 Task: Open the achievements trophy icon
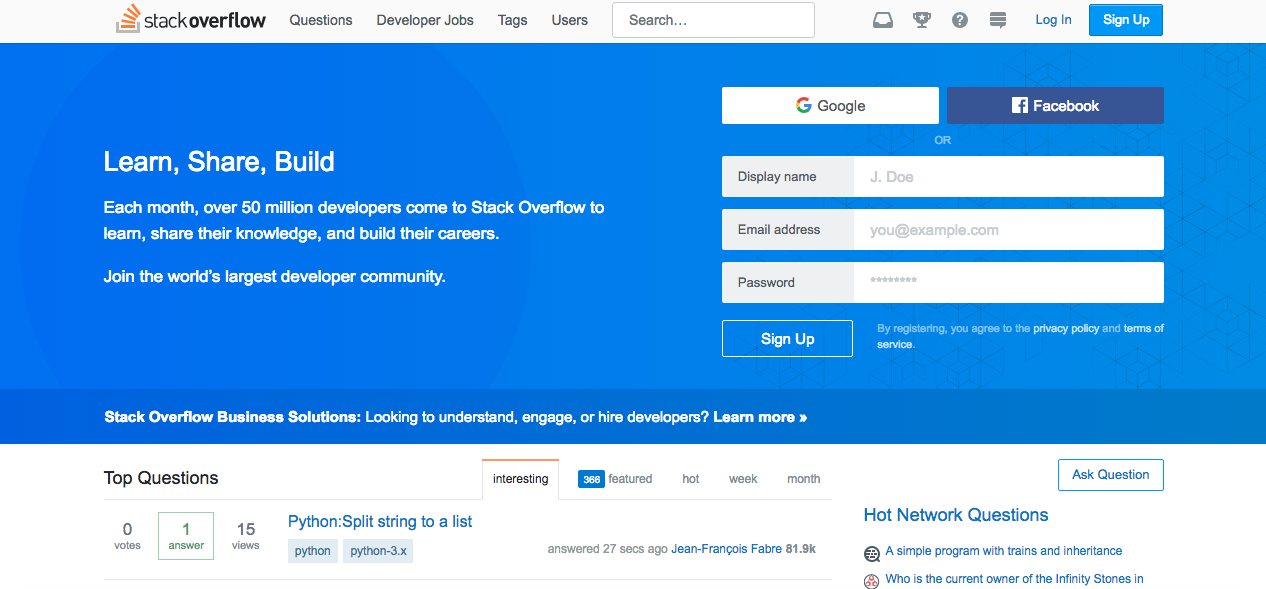(x=922, y=20)
